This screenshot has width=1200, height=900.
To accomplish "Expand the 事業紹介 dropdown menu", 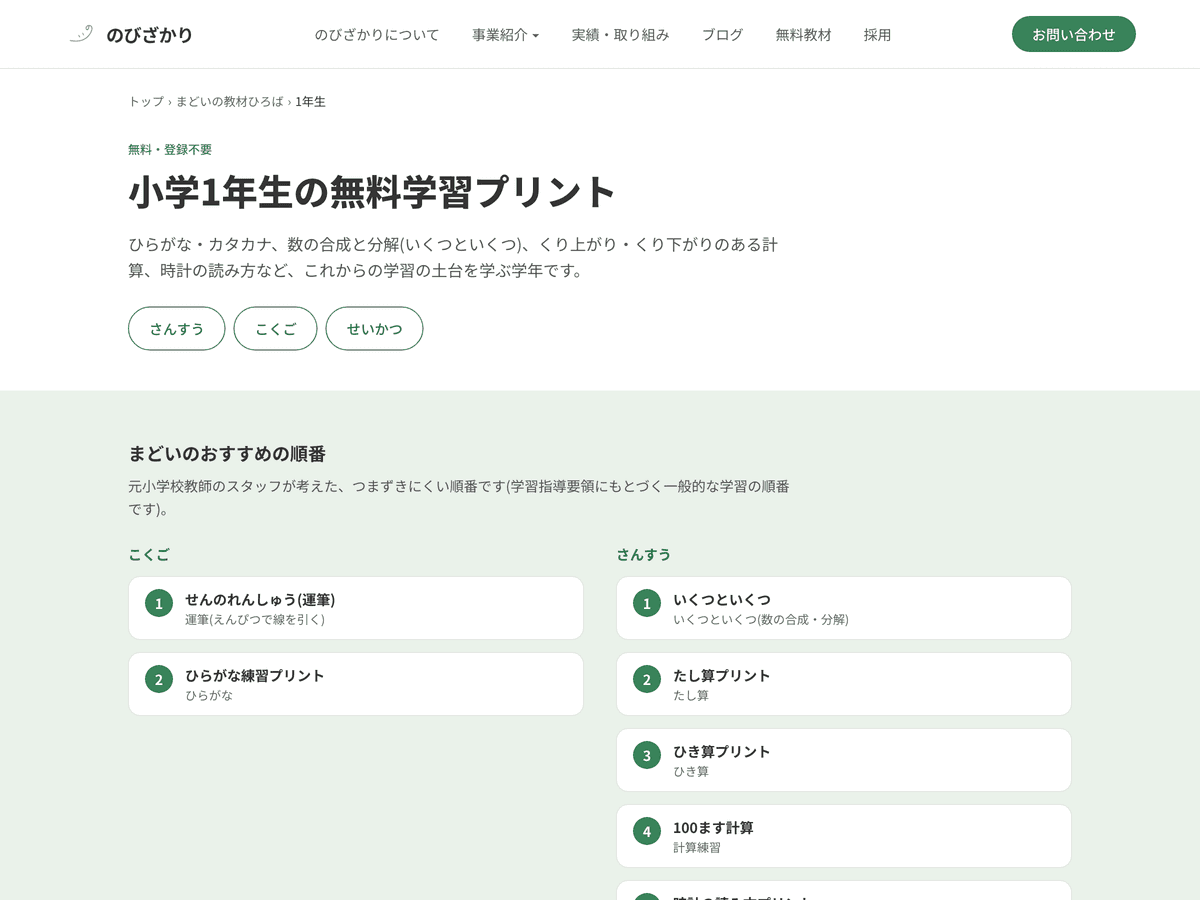I will pyautogui.click(x=506, y=35).
